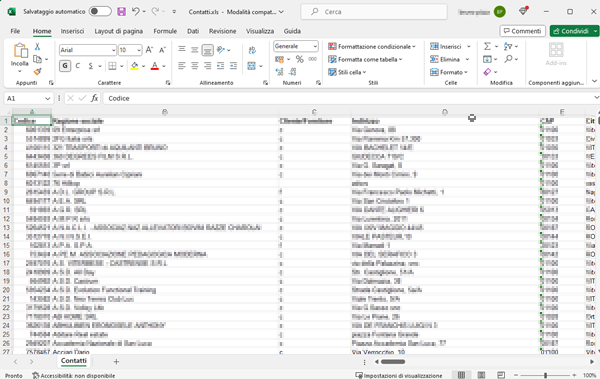This screenshot has width=600, height=379.
Task: Click the top align icon
Action: click(182, 49)
